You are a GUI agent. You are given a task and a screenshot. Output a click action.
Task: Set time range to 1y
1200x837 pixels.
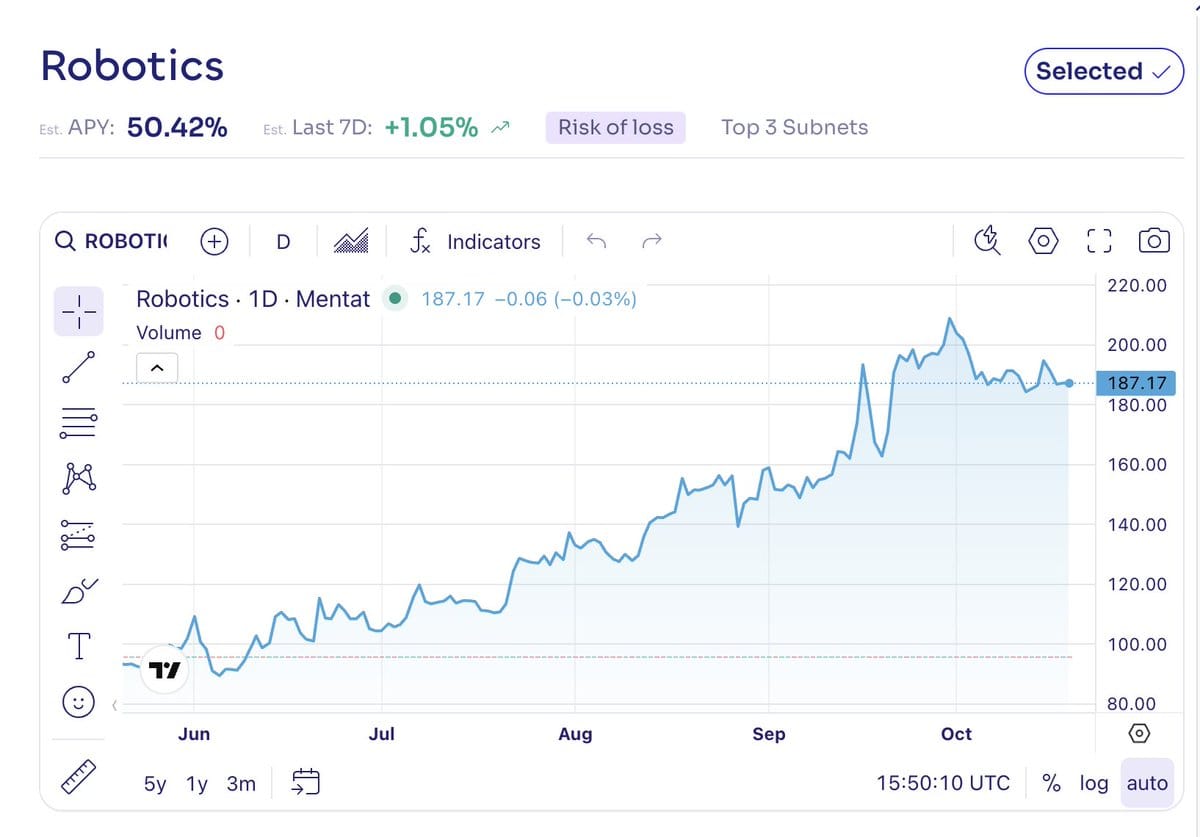[x=197, y=784]
